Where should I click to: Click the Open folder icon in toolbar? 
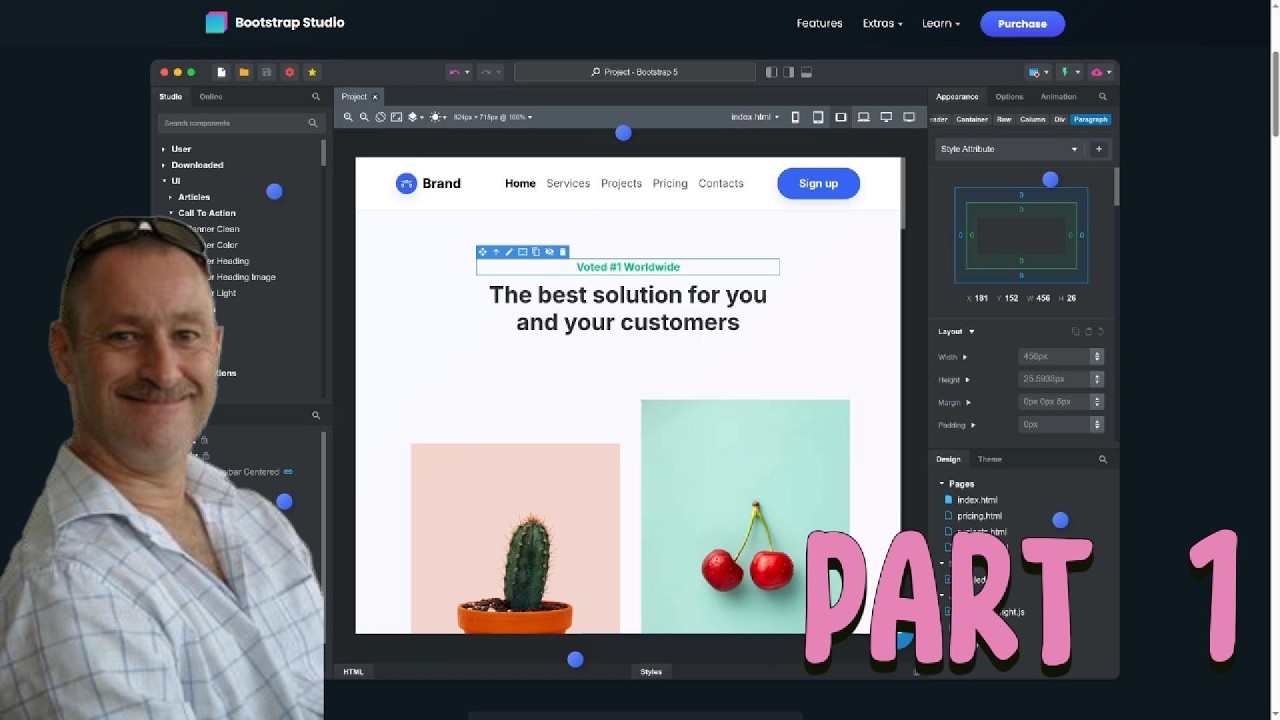coord(244,72)
